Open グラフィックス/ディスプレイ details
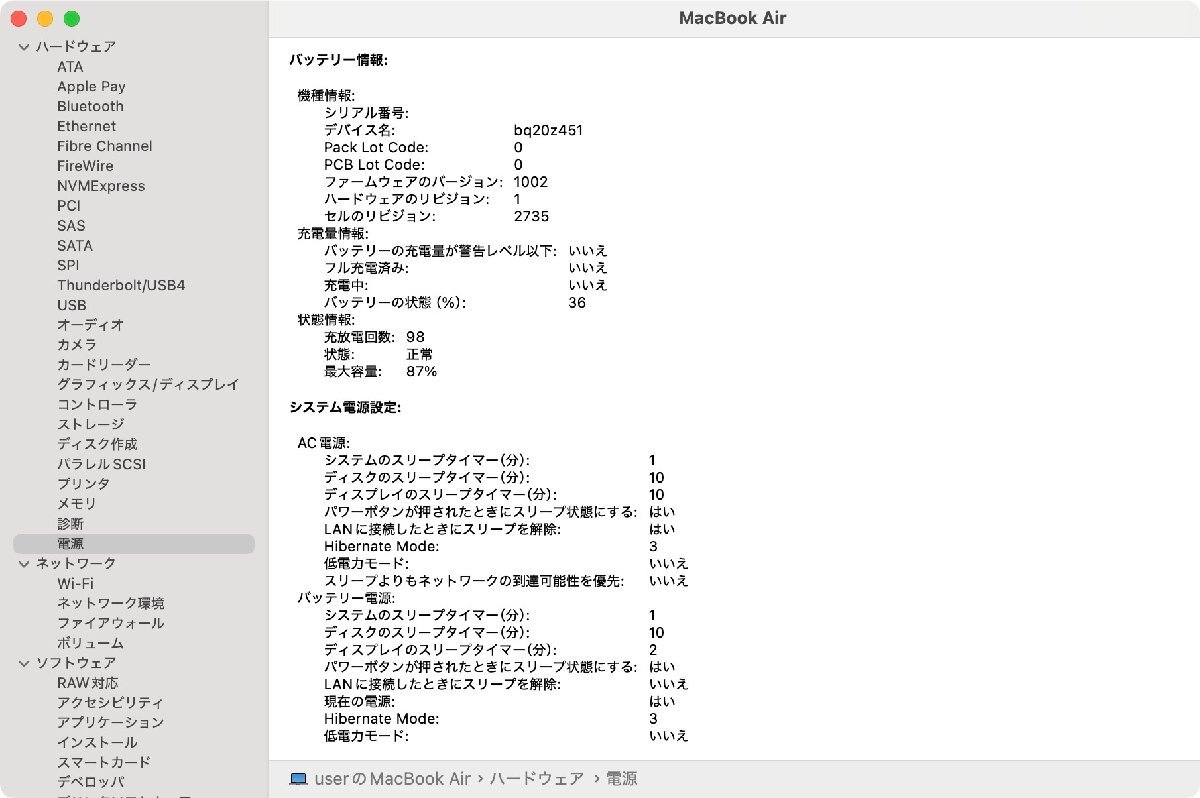This screenshot has height=798, width=1200. [x=148, y=384]
